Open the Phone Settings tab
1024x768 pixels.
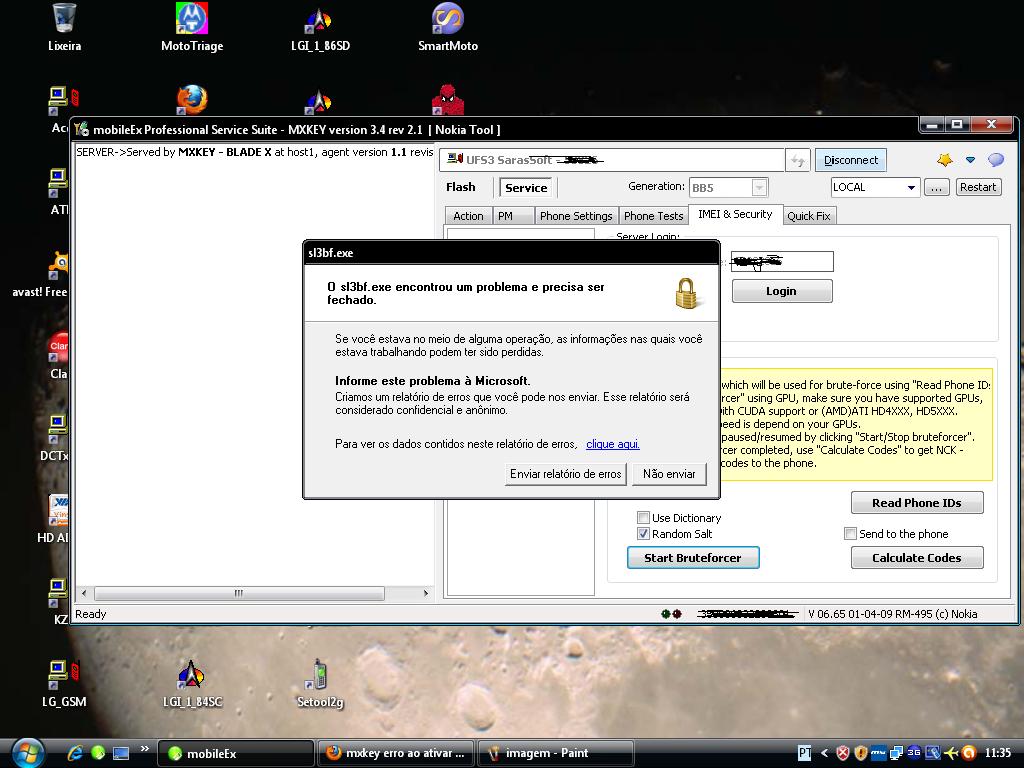pos(576,216)
